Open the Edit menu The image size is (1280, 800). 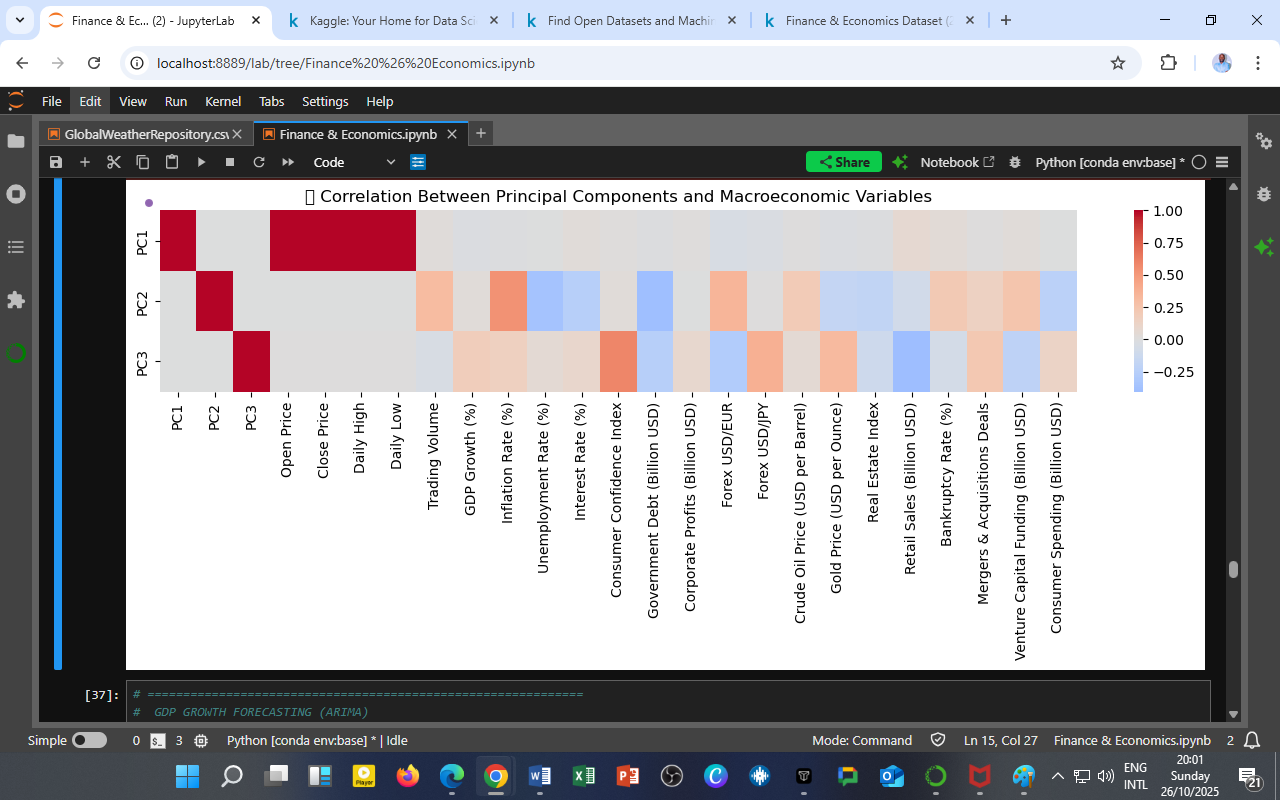tap(90, 101)
